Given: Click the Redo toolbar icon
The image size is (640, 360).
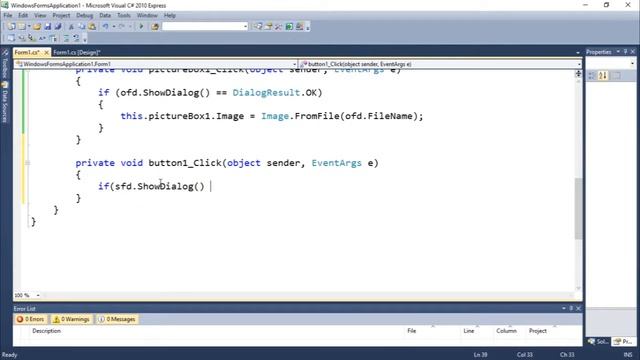Looking at the screenshot, I should tap(122, 27).
